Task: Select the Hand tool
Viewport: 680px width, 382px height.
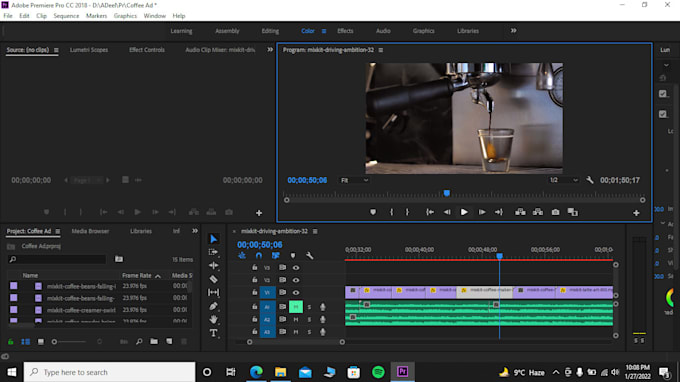Action: pos(213,320)
